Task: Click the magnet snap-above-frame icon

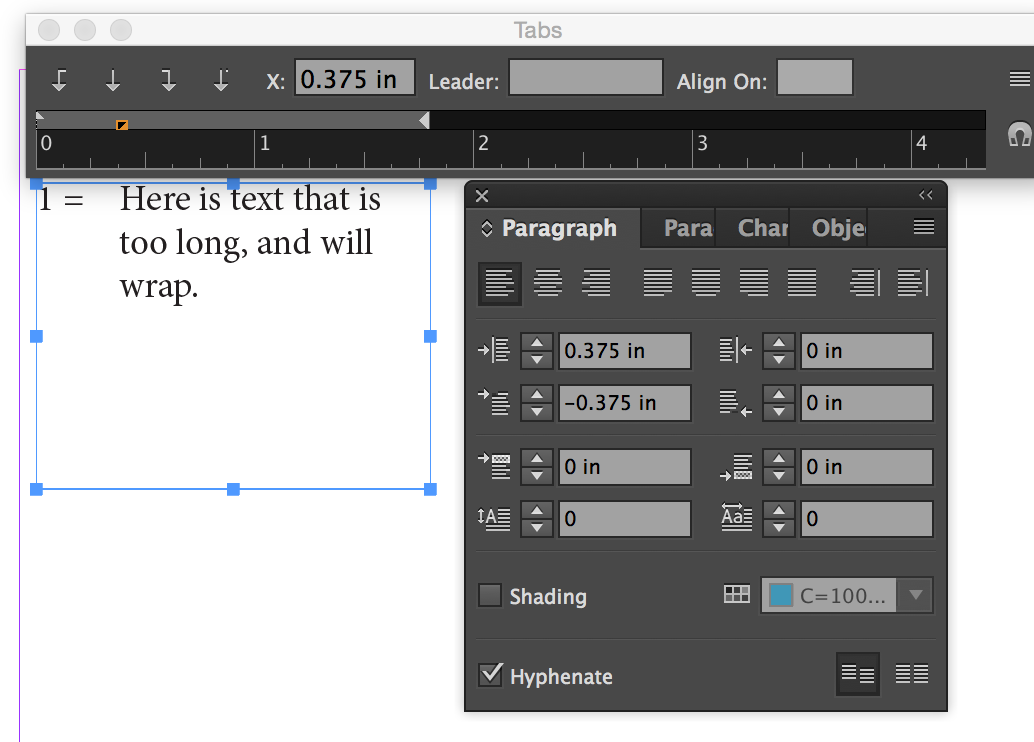Action: pyautogui.click(x=1018, y=134)
